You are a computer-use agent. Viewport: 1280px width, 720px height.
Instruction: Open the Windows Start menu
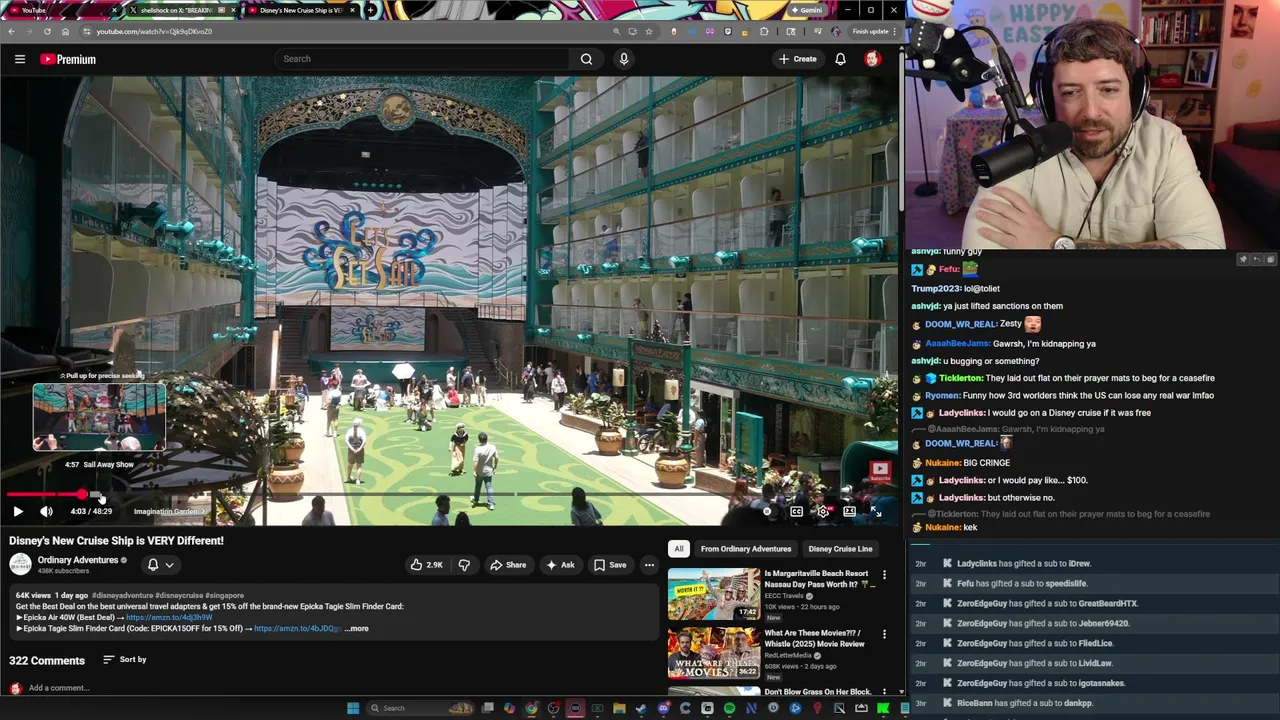pyautogui.click(x=353, y=708)
